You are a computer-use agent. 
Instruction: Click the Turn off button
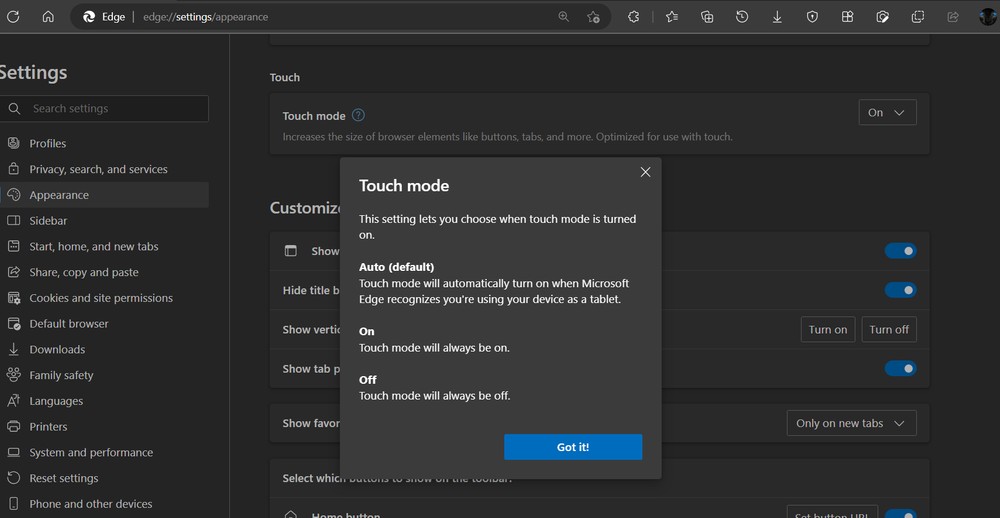pyautogui.click(x=889, y=330)
